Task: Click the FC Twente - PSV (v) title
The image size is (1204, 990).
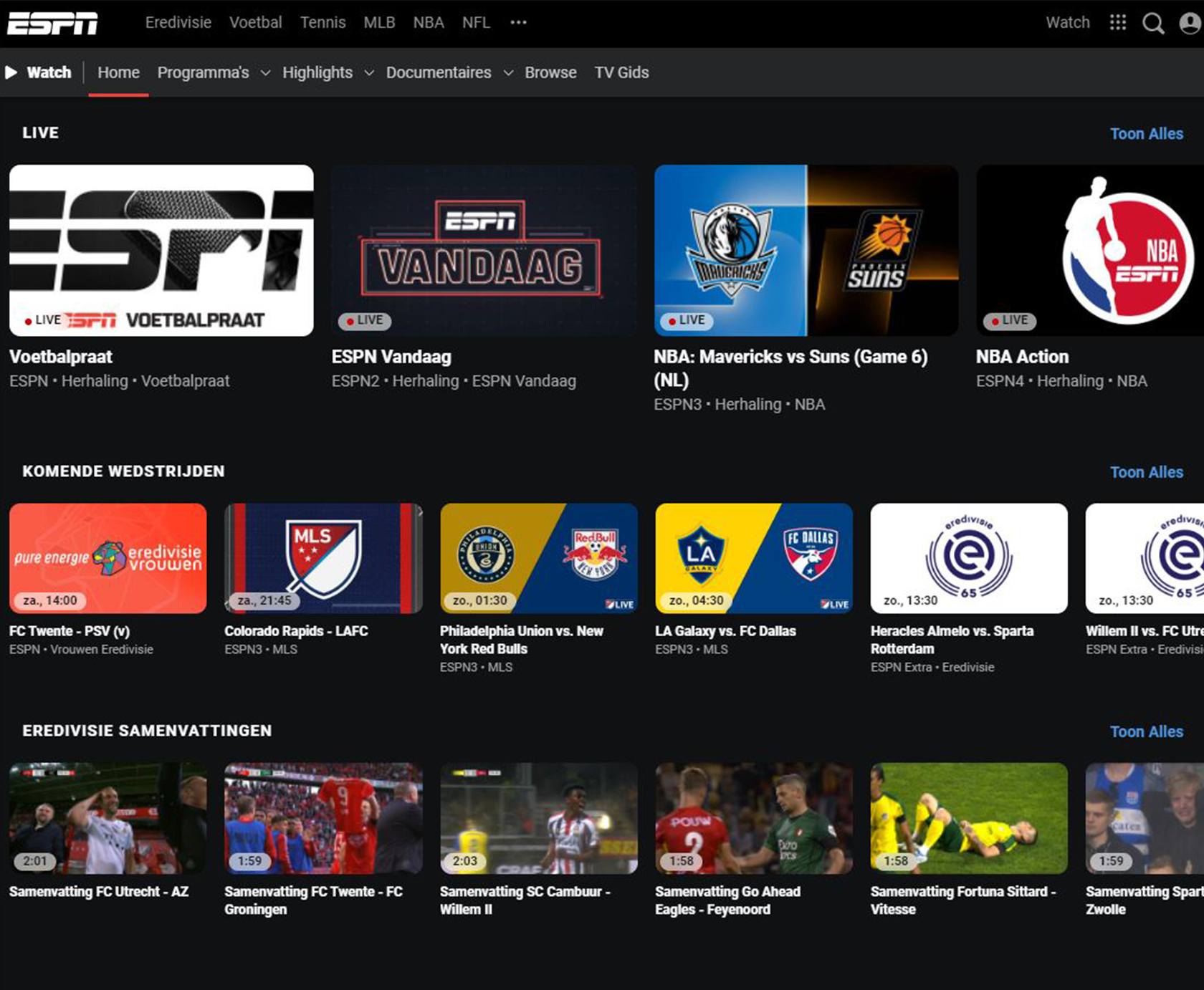Action: [70, 631]
